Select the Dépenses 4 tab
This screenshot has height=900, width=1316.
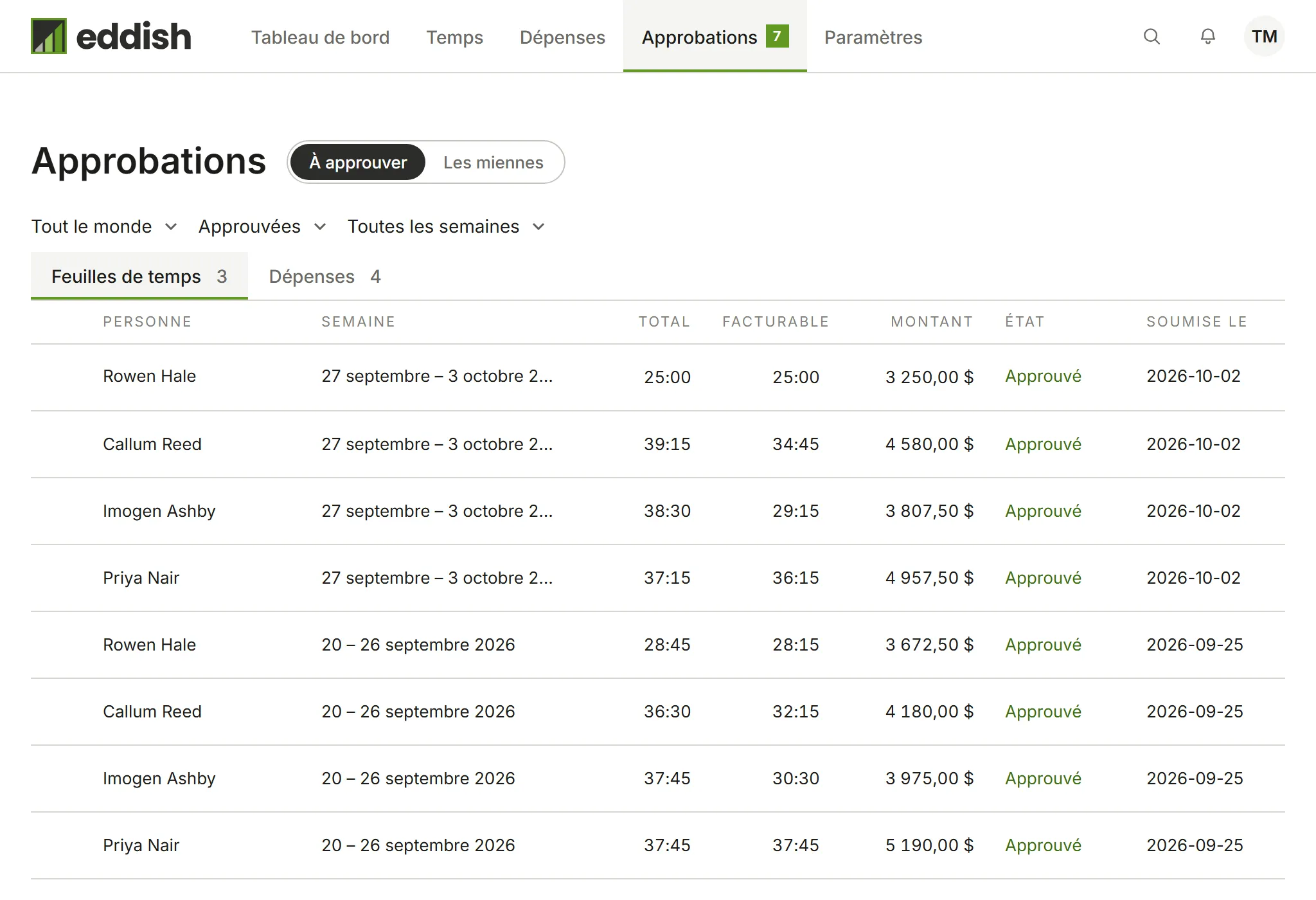click(325, 276)
